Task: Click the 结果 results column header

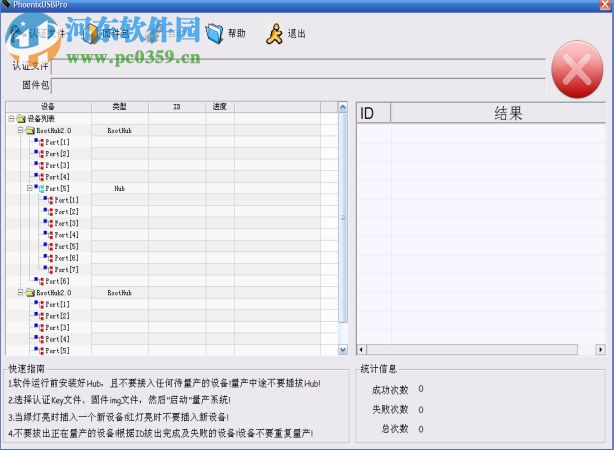Action: point(498,113)
